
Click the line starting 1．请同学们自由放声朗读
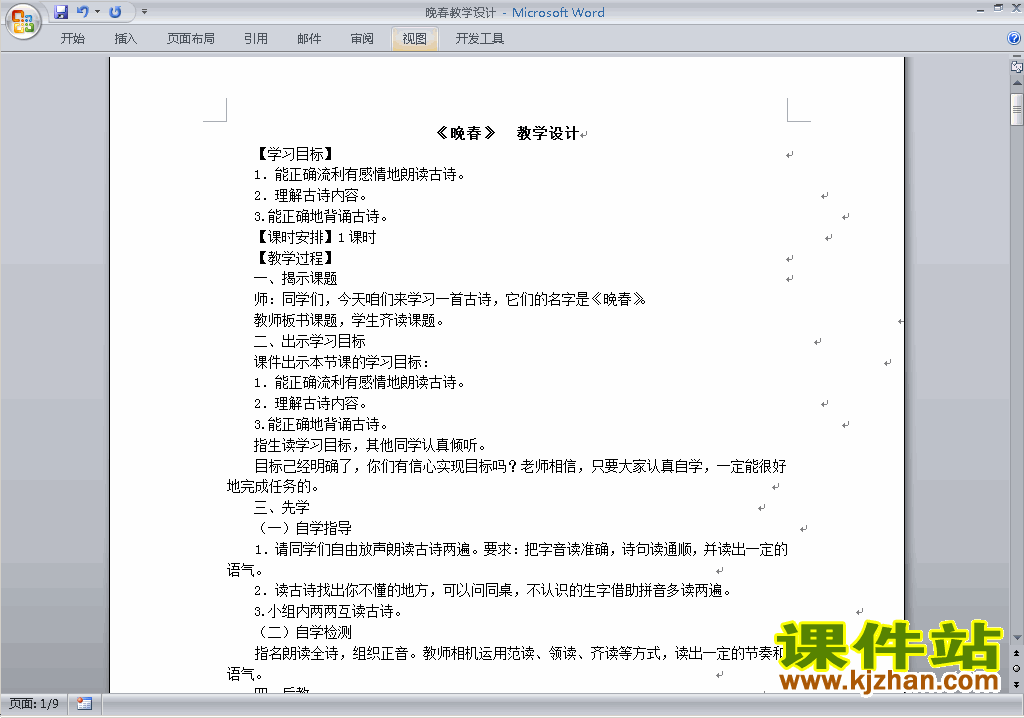(x=520, y=549)
